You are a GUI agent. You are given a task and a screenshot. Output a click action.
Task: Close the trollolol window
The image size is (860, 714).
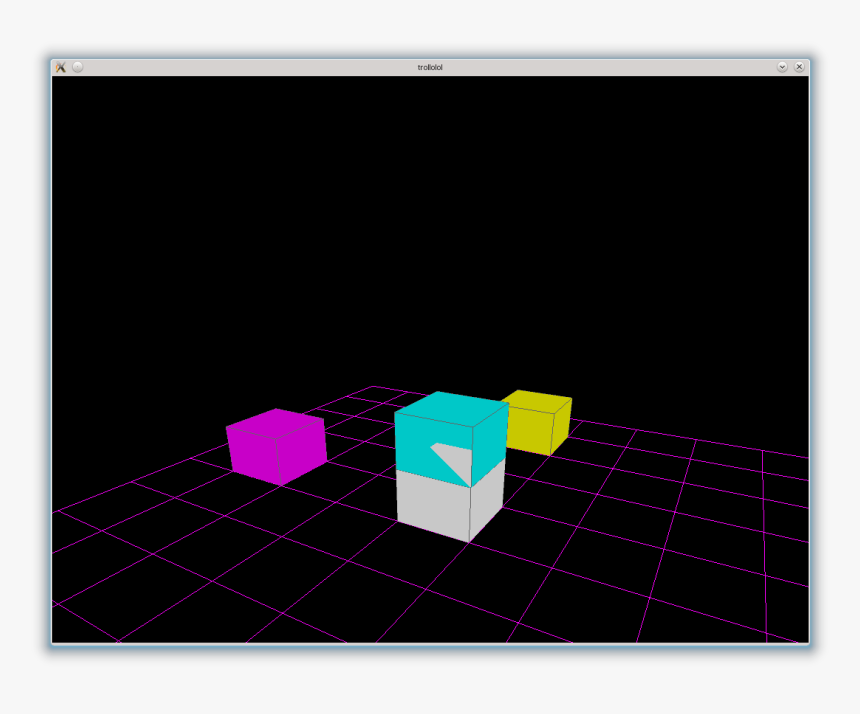tap(799, 67)
